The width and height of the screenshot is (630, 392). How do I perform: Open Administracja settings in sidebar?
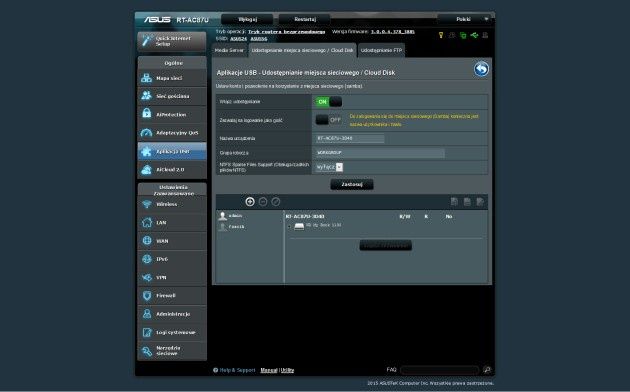tap(172, 314)
